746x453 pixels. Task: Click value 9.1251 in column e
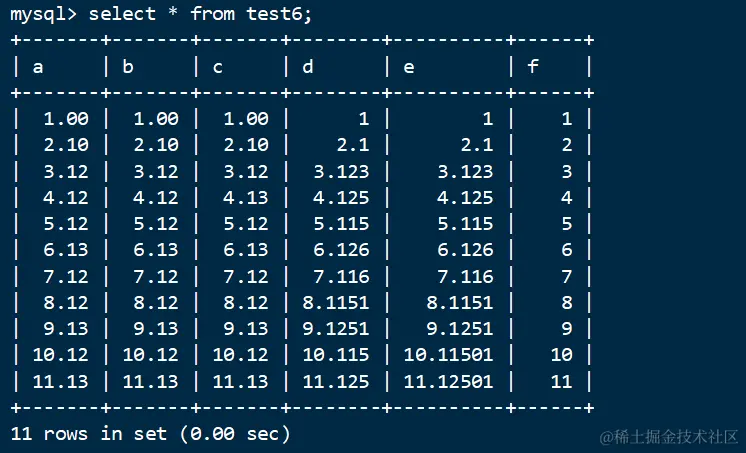click(460, 328)
